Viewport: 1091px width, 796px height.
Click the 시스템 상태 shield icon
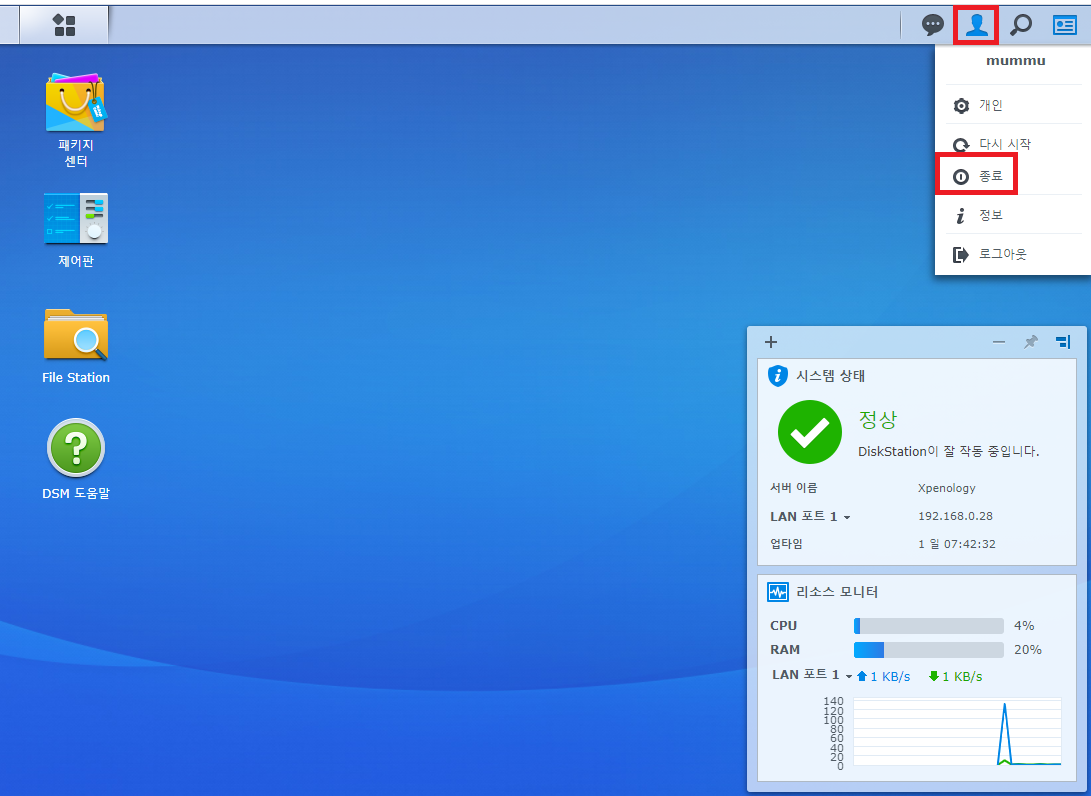click(777, 376)
